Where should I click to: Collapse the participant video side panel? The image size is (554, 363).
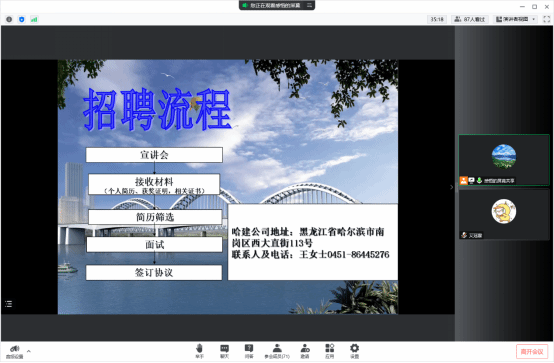pos(452,187)
